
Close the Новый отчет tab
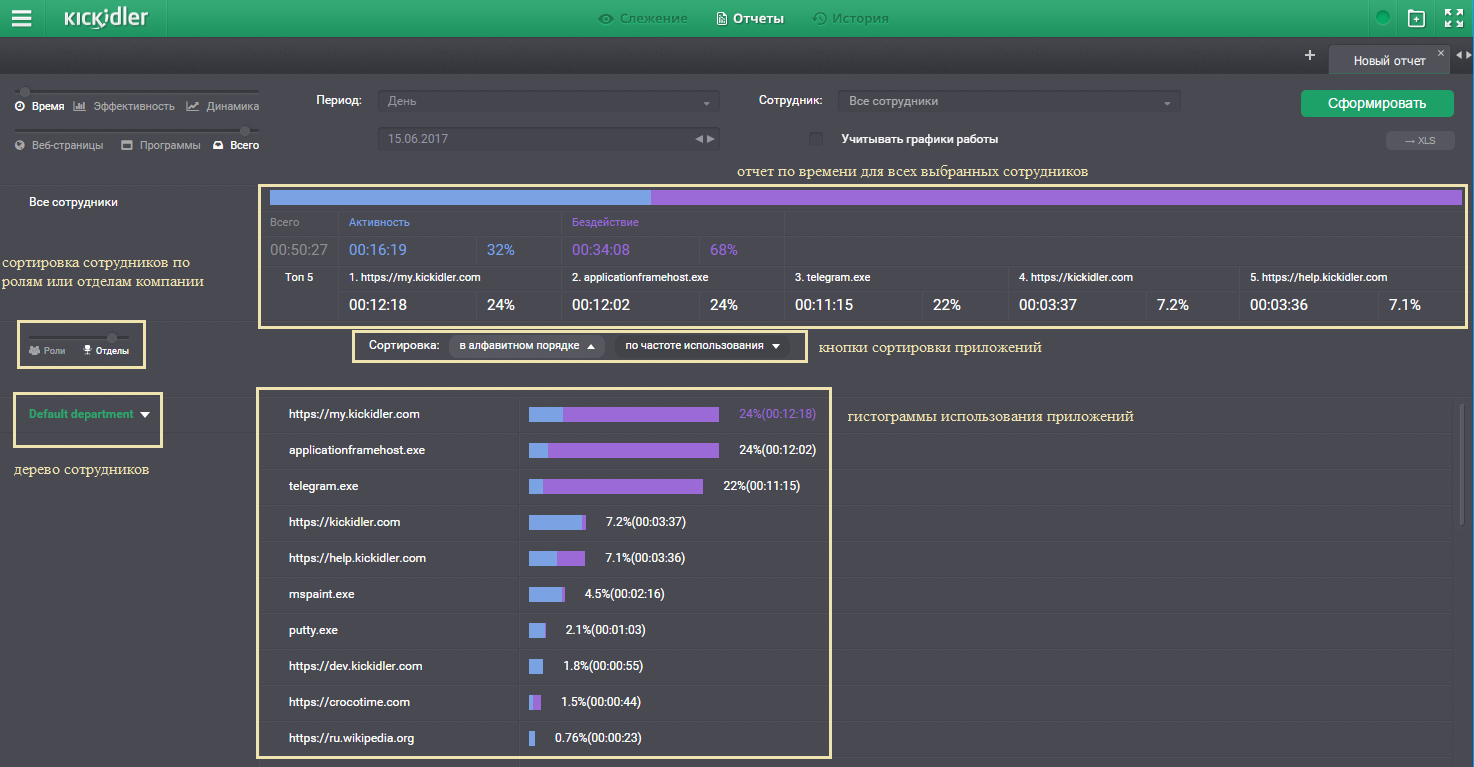click(x=1441, y=52)
